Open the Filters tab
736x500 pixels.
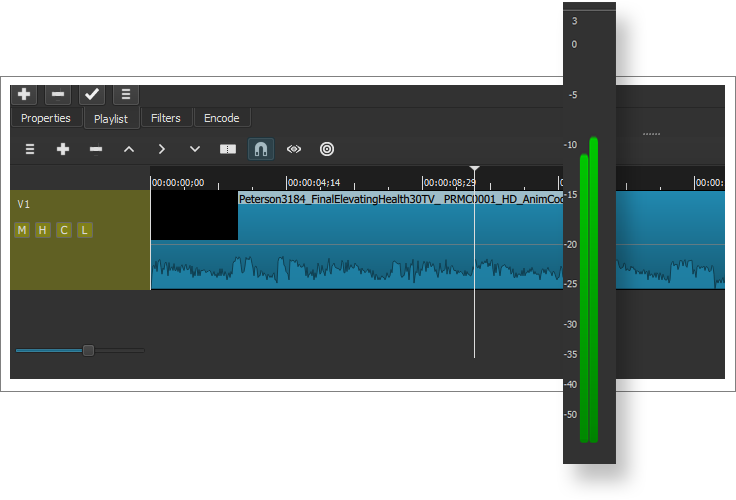(166, 118)
